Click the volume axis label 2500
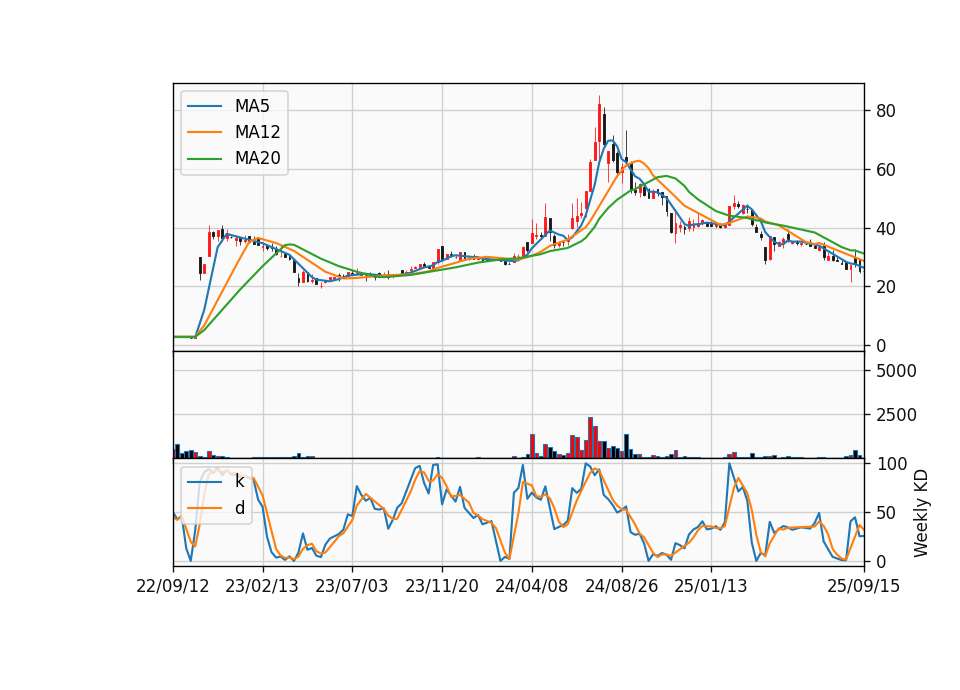960x690 pixels. [896, 415]
